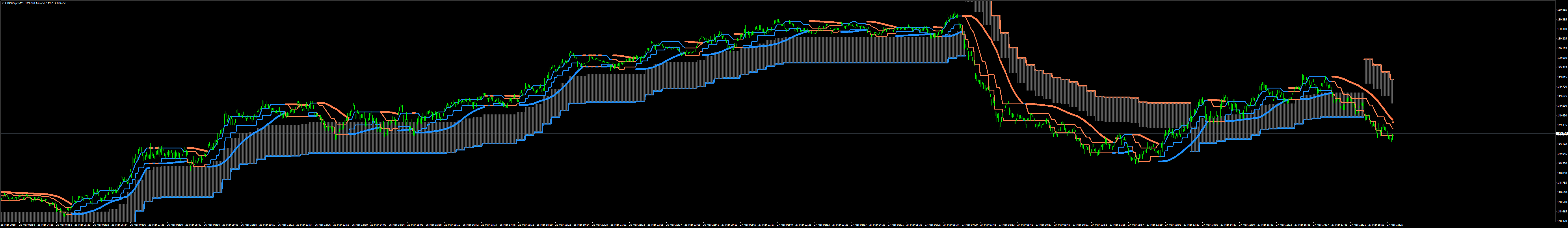
Task: Click the '26 Mar 08:42' time label
Action: click(x=194, y=225)
